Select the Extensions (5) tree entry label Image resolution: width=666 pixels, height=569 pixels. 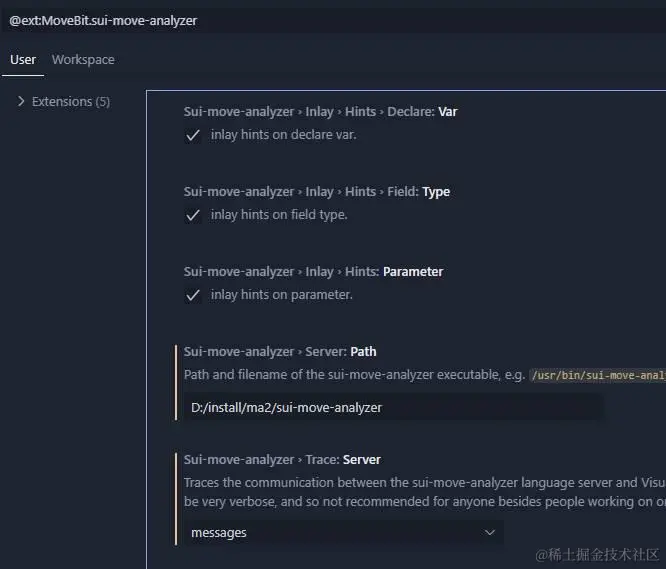pyautogui.click(x=71, y=102)
